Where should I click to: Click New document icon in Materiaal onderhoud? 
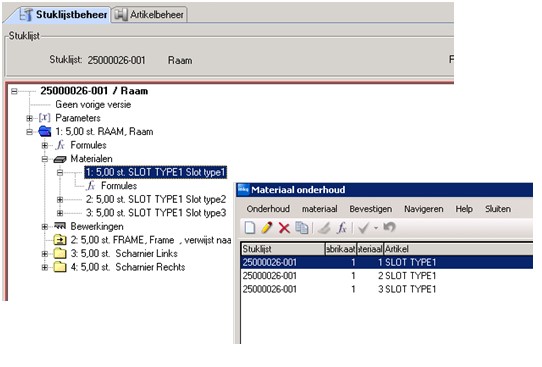click(x=250, y=228)
